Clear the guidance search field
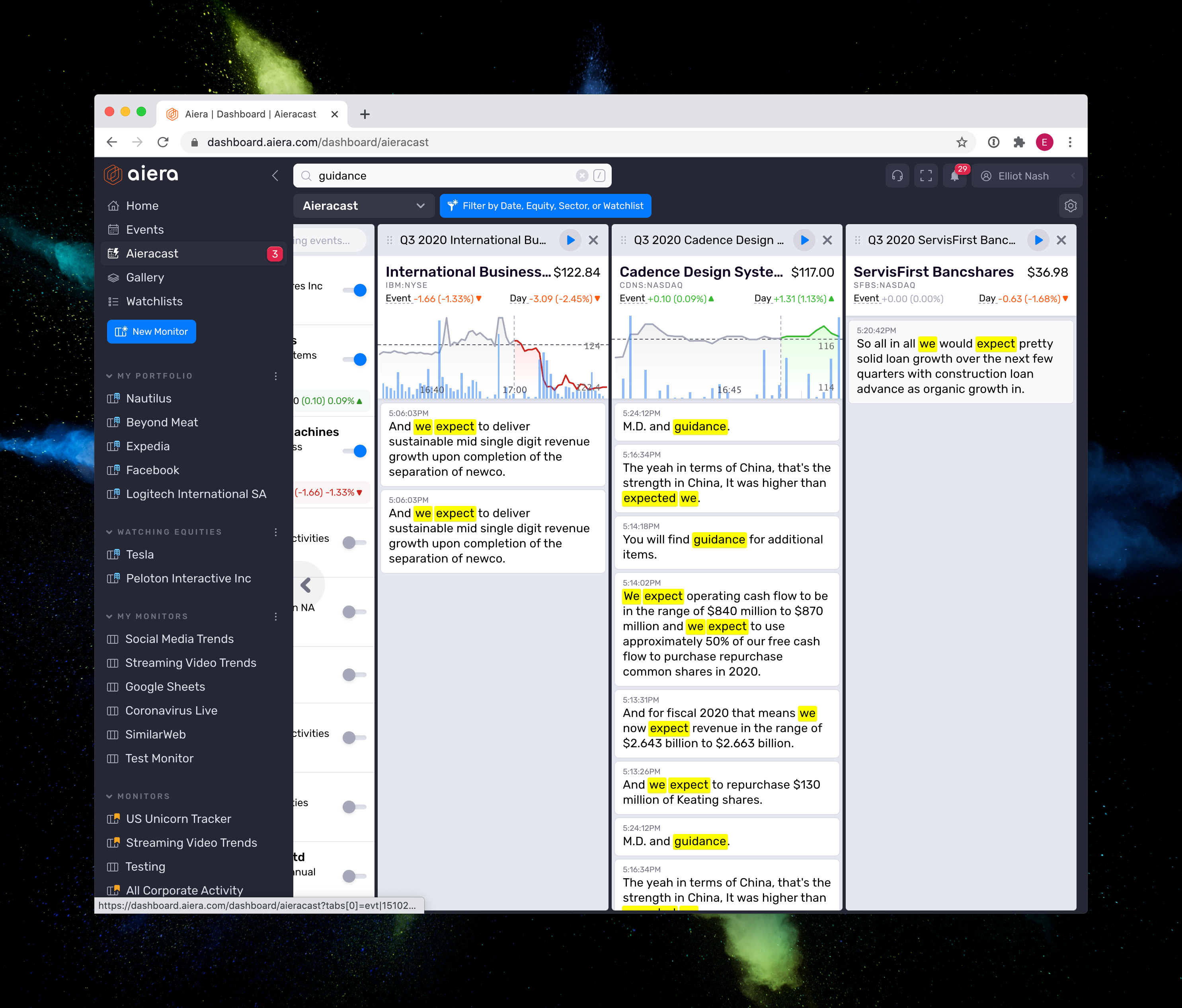The width and height of the screenshot is (1182, 1008). click(581, 176)
